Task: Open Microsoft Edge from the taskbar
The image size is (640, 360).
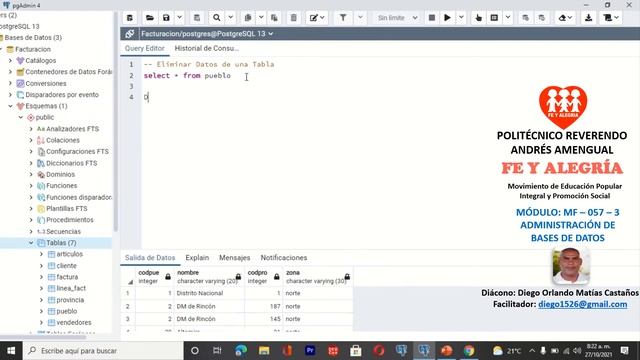Action: tap(241, 351)
